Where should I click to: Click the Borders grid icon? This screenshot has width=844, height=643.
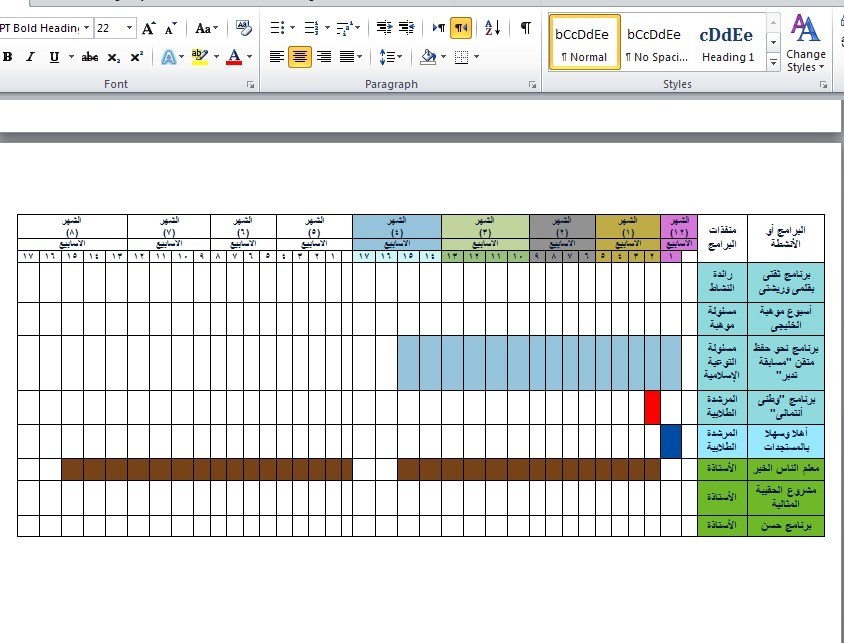461,56
